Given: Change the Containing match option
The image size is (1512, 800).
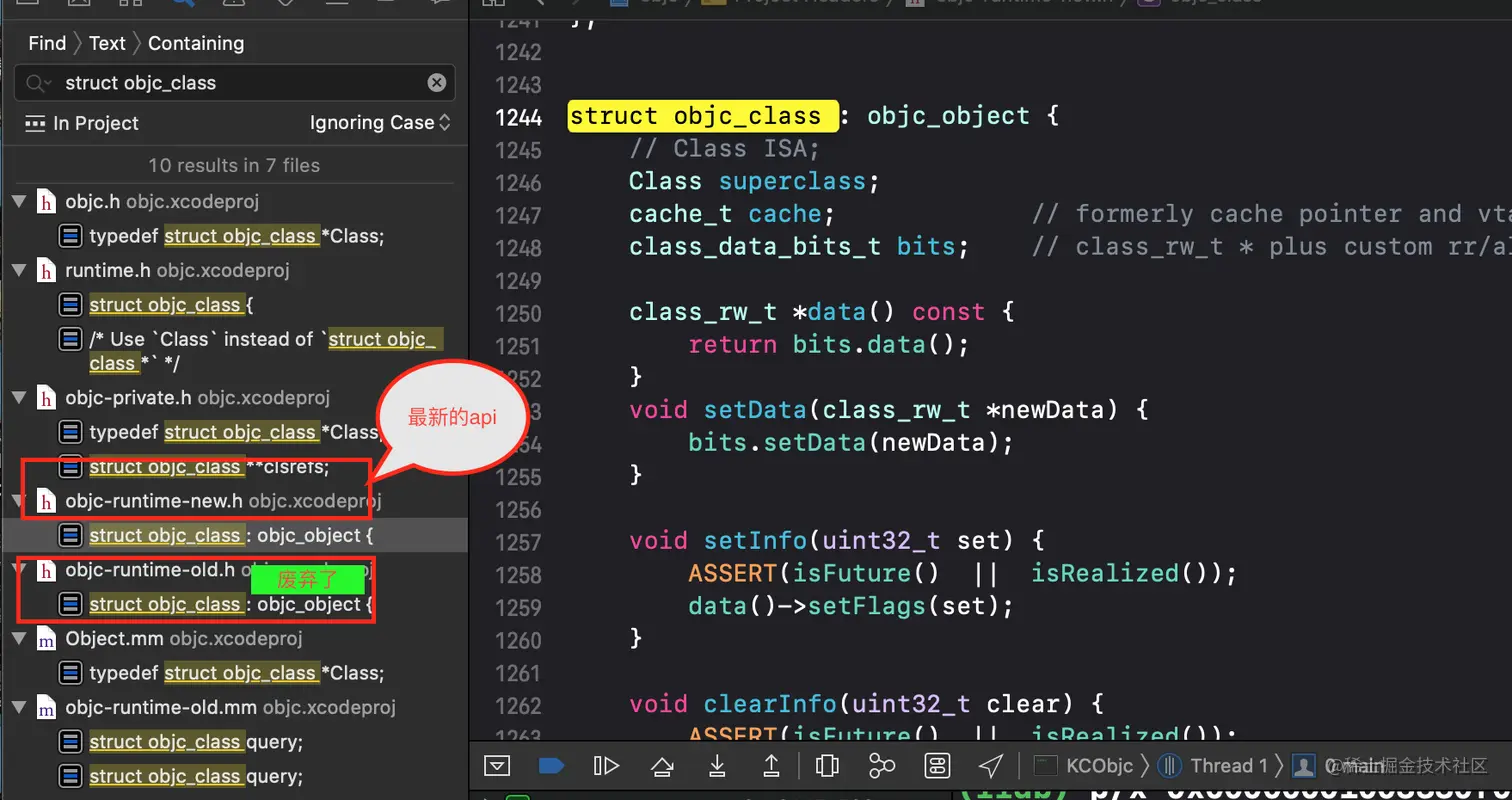Looking at the screenshot, I should pyautogui.click(x=196, y=43).
